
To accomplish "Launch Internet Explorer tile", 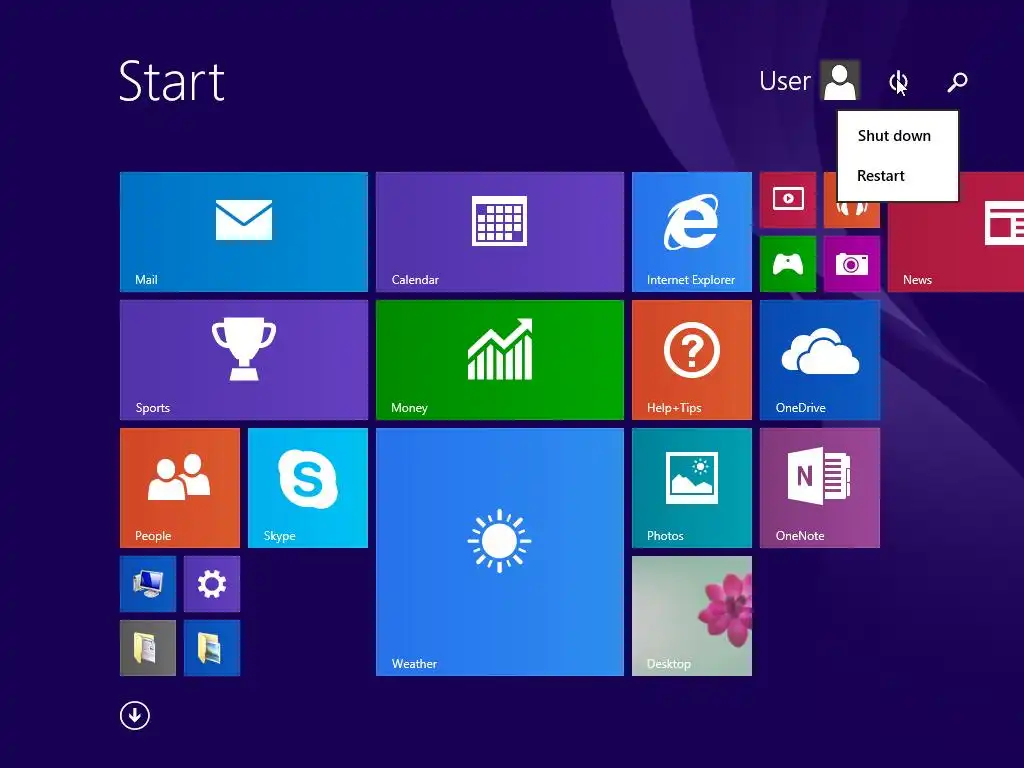I will (x=692, y=232).
